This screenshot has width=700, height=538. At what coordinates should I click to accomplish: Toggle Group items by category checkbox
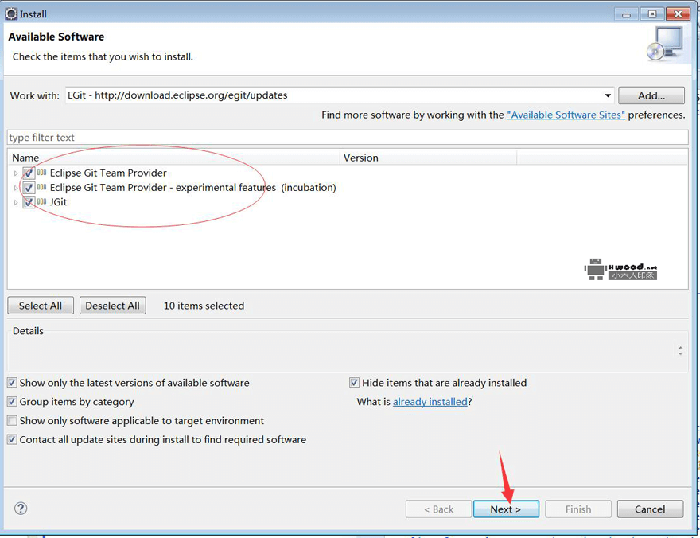tap(12, 402)
